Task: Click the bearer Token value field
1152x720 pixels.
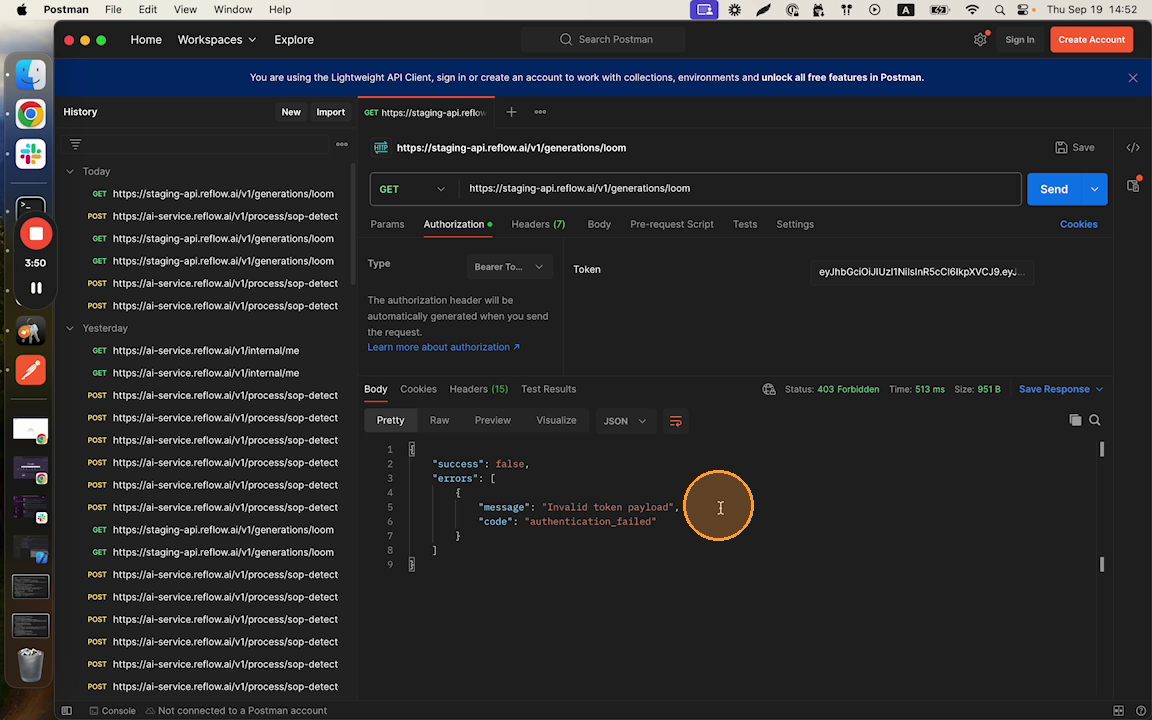Action: tap(921, 272)
